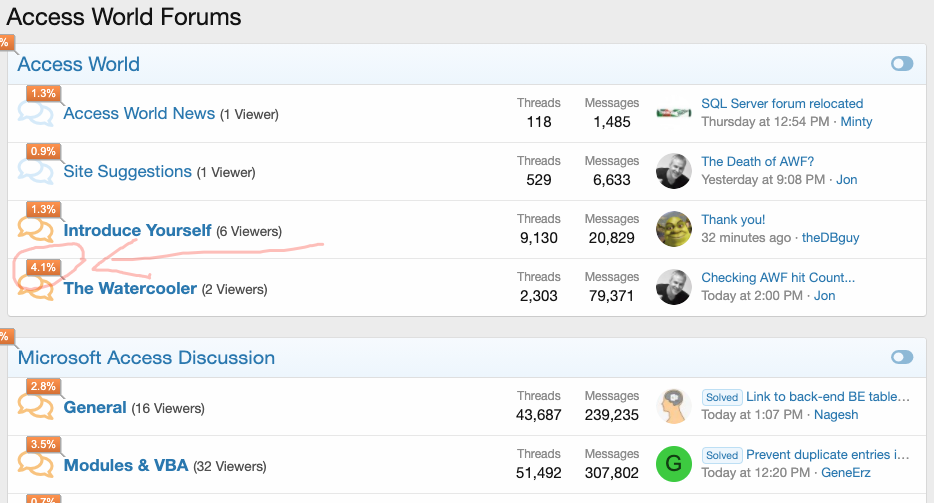Collapse the Access World category toggle
Viewport: 934px width, 503px height.
pyautogui.click(x=902, y=64)
